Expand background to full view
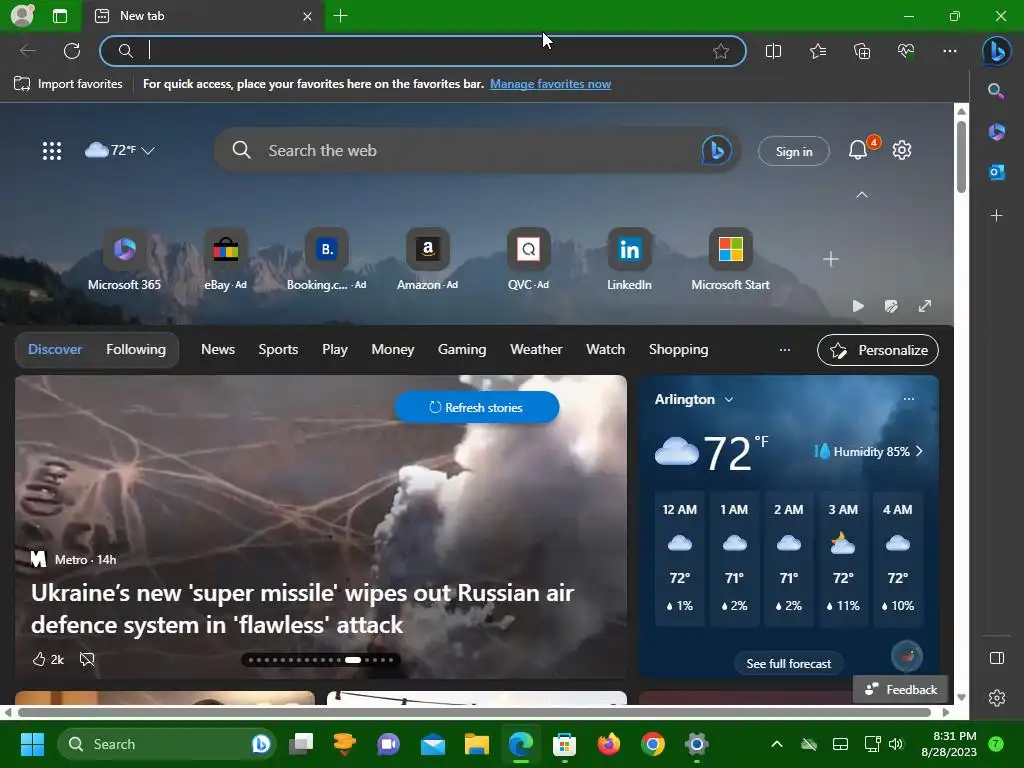This screenshot has width=1024, height=768. 925,306
